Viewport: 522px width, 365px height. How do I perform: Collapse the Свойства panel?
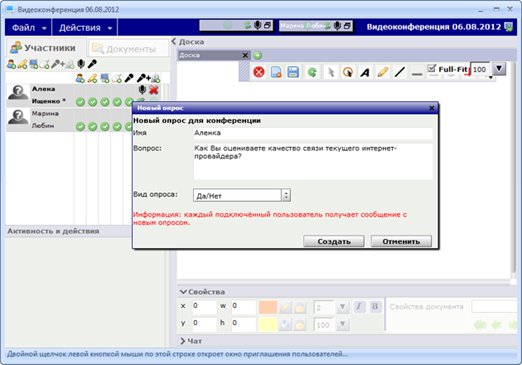[183, 292]
